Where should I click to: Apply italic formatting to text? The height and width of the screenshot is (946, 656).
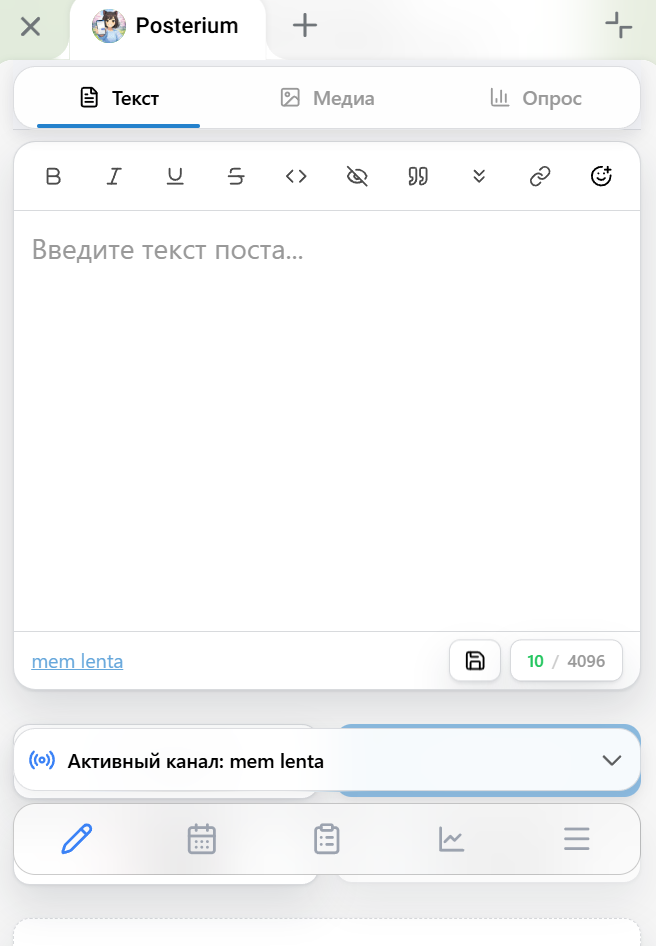[114, 176]
